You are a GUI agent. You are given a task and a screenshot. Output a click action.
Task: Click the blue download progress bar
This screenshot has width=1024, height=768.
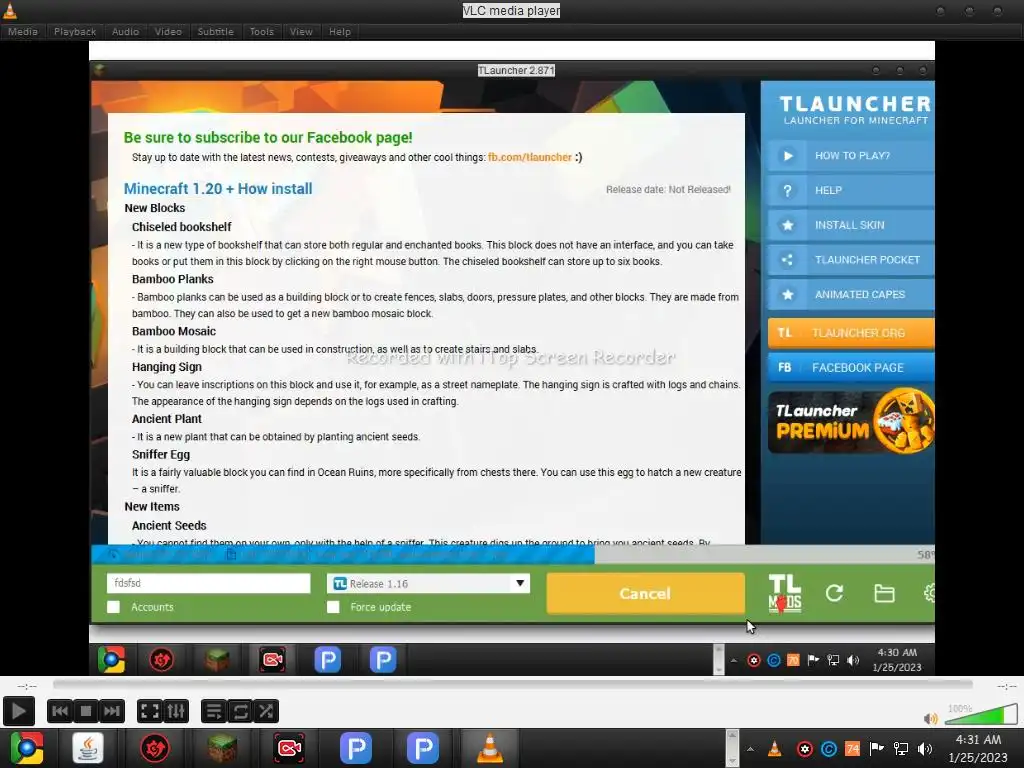(x=343, y=554)
